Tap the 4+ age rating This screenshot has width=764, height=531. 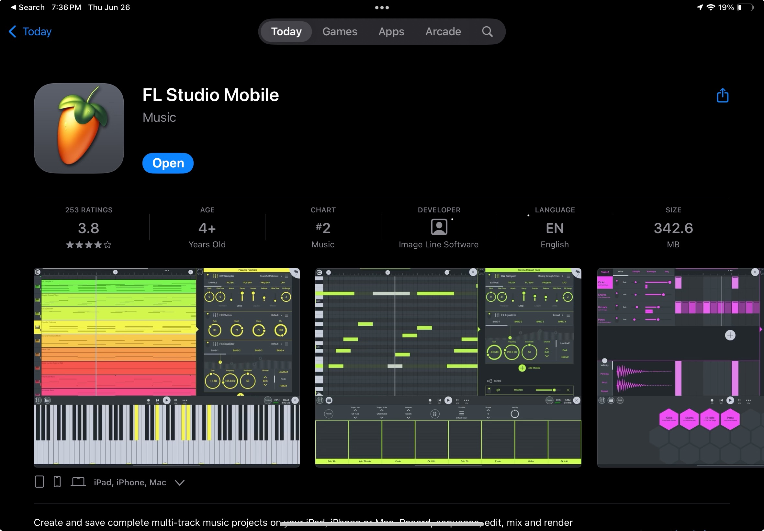click(x=207, y=228)
